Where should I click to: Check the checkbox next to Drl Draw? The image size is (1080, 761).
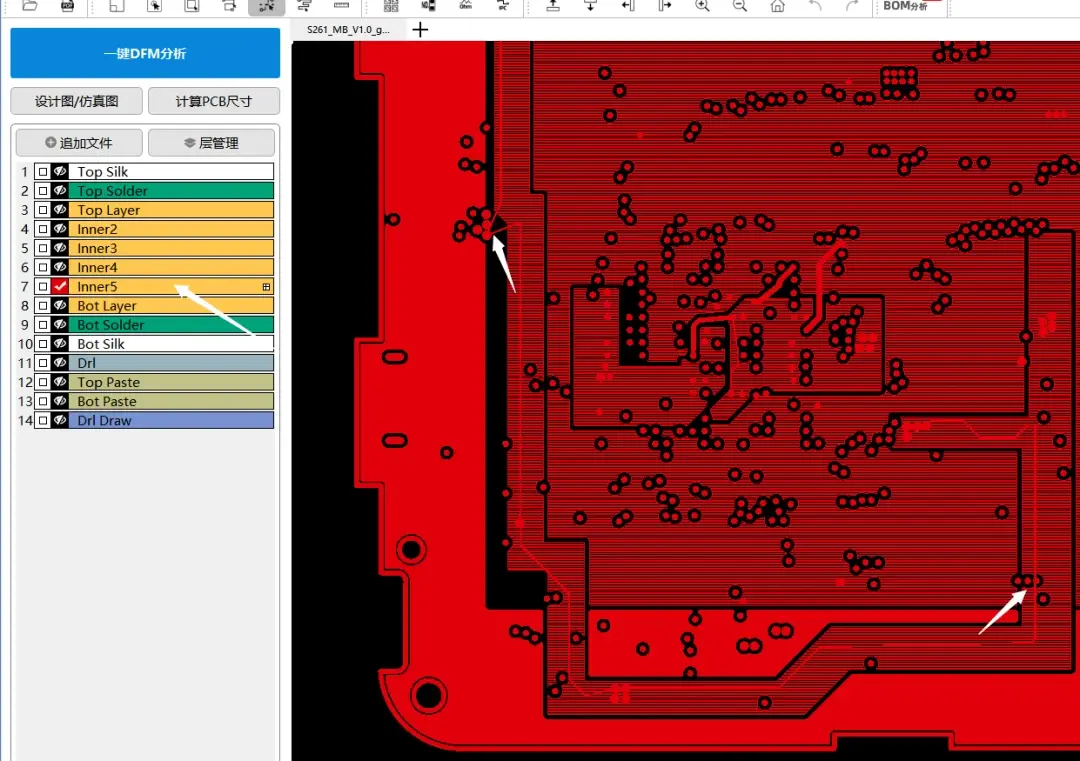[43, 420]
